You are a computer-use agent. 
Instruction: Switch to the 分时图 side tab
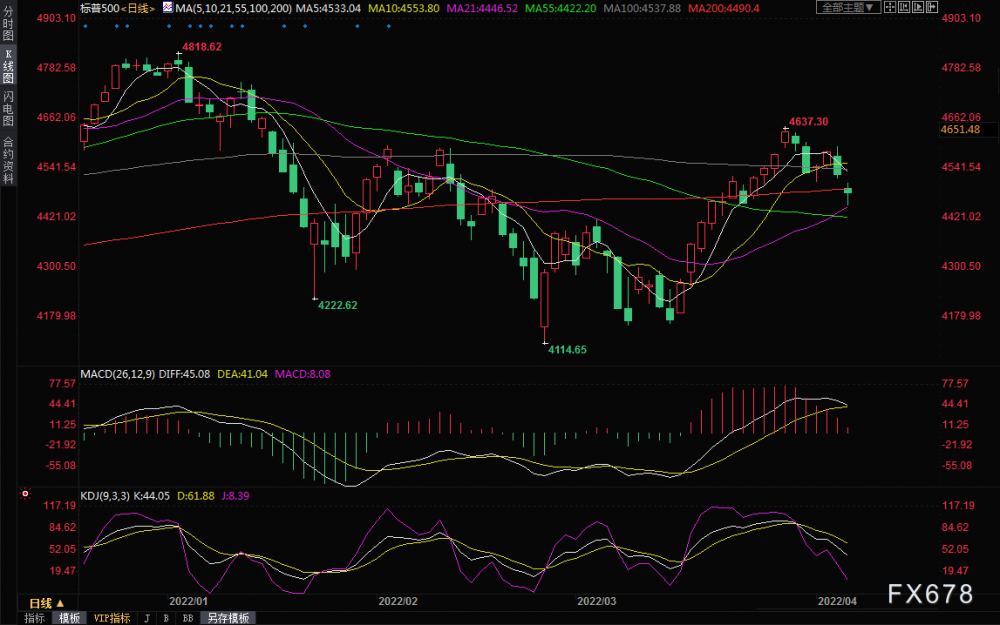click(8, 24)
